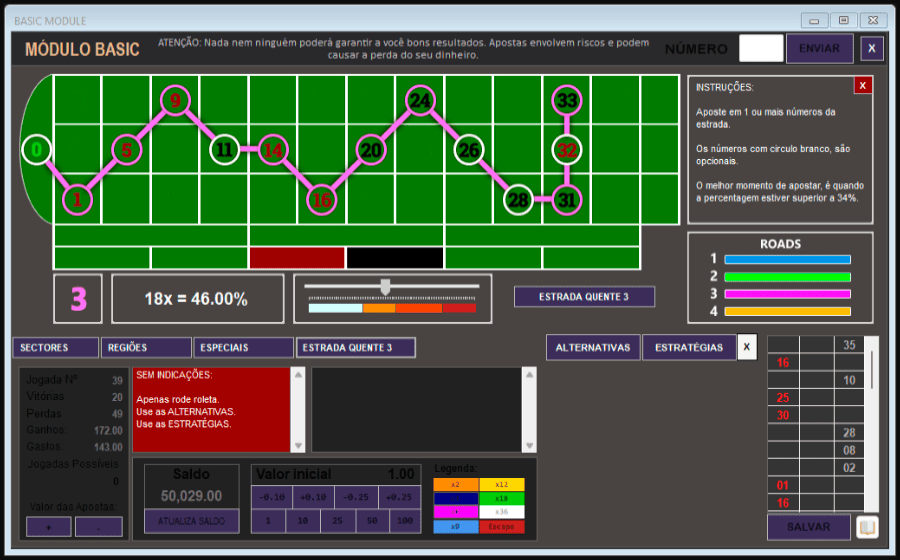This screenshot has height=560, width=900.
Task: Close the INSTRUÇÕES panel with red X
Action: tap(863, 85)
